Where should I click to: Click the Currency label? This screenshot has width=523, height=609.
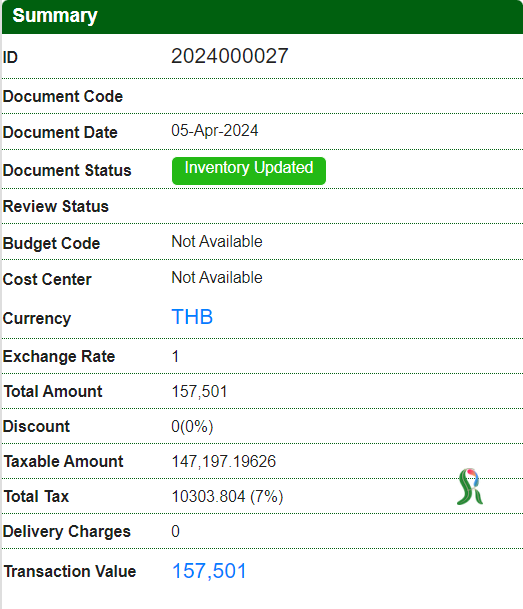click(37, 318)
